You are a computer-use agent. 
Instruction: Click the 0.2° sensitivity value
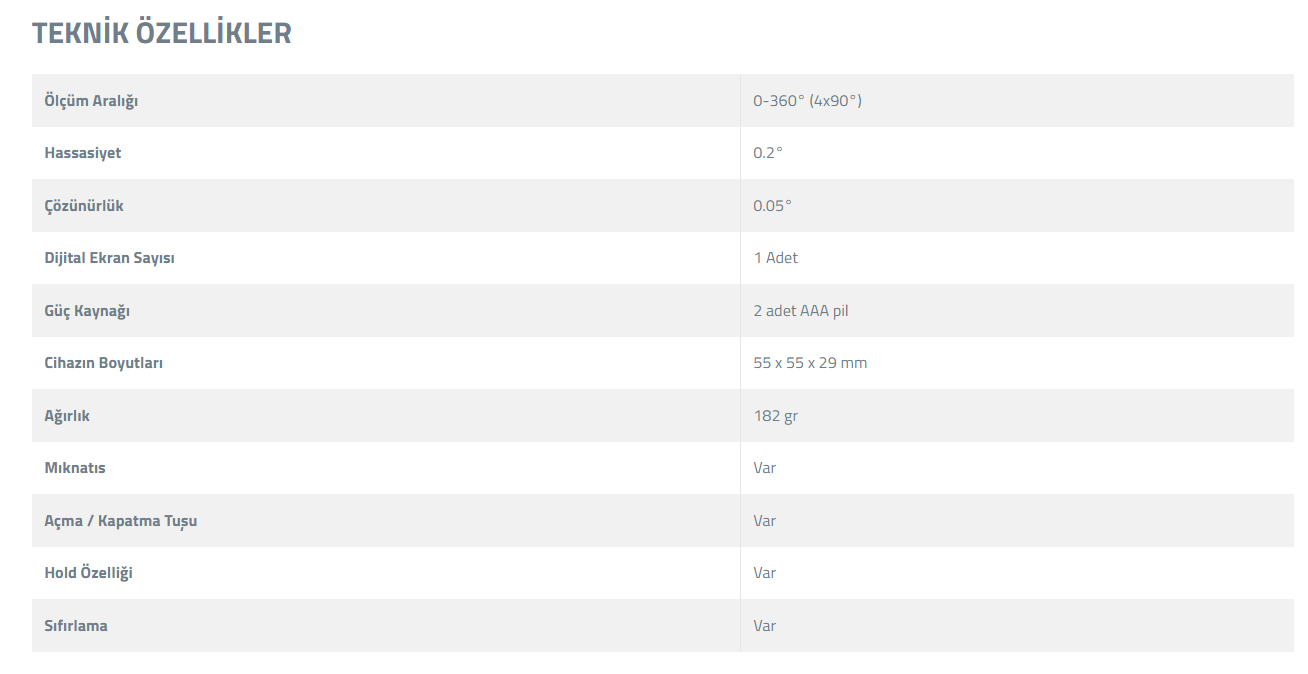[768, 153]
